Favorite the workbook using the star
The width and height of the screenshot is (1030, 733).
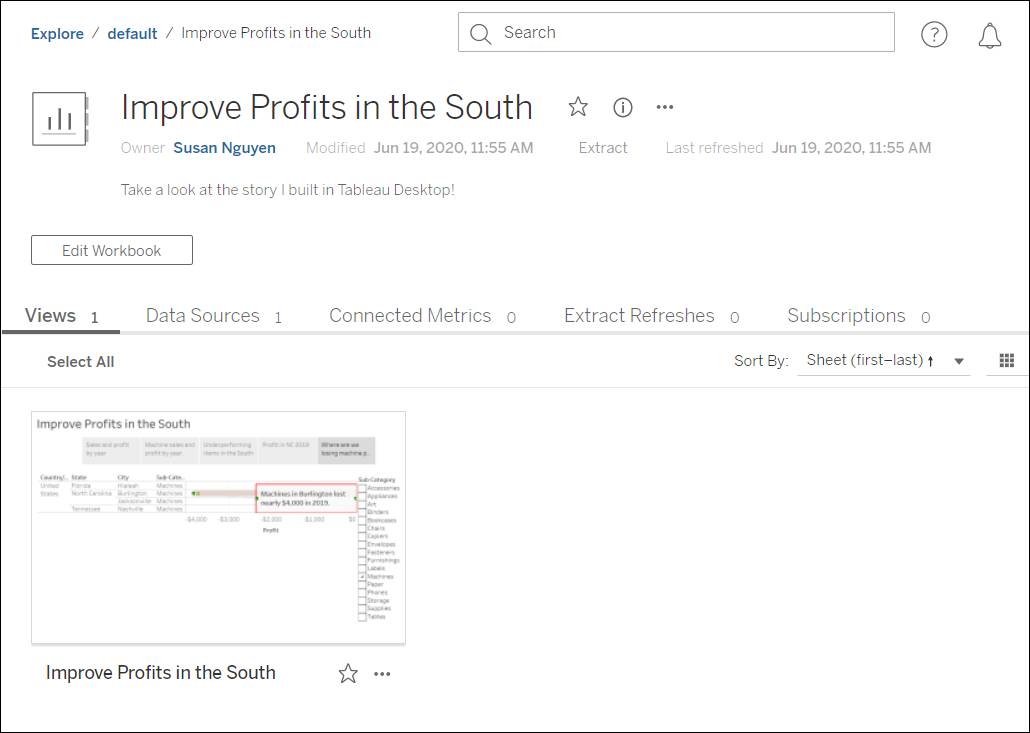(578, 107)
